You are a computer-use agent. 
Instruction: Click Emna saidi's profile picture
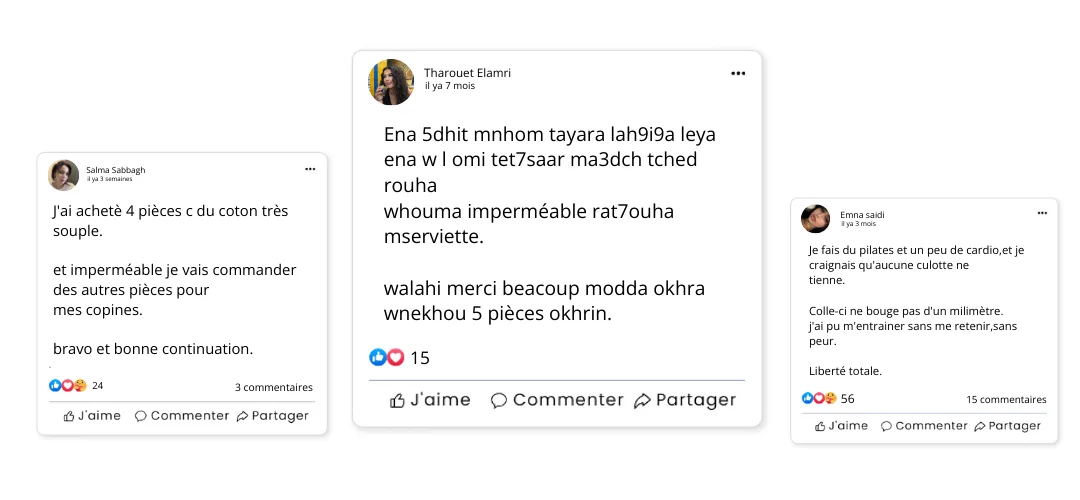tap(816, 219)
